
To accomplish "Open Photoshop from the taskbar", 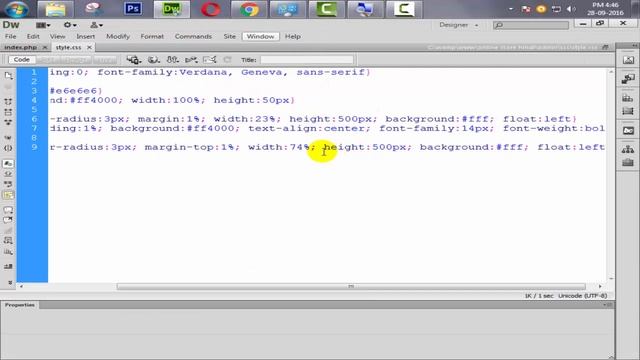I will [133, 9].
